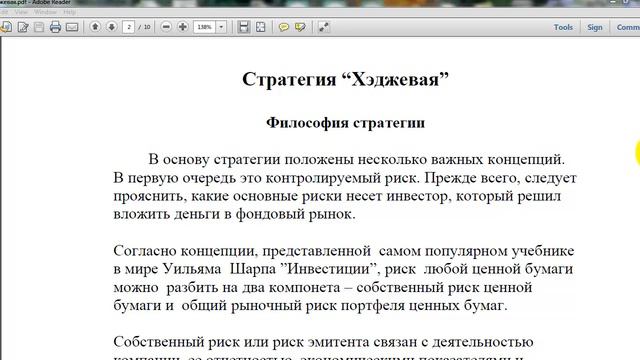
Task: Click the line starting "Согласно концепции"
Action: click(344, 251)
